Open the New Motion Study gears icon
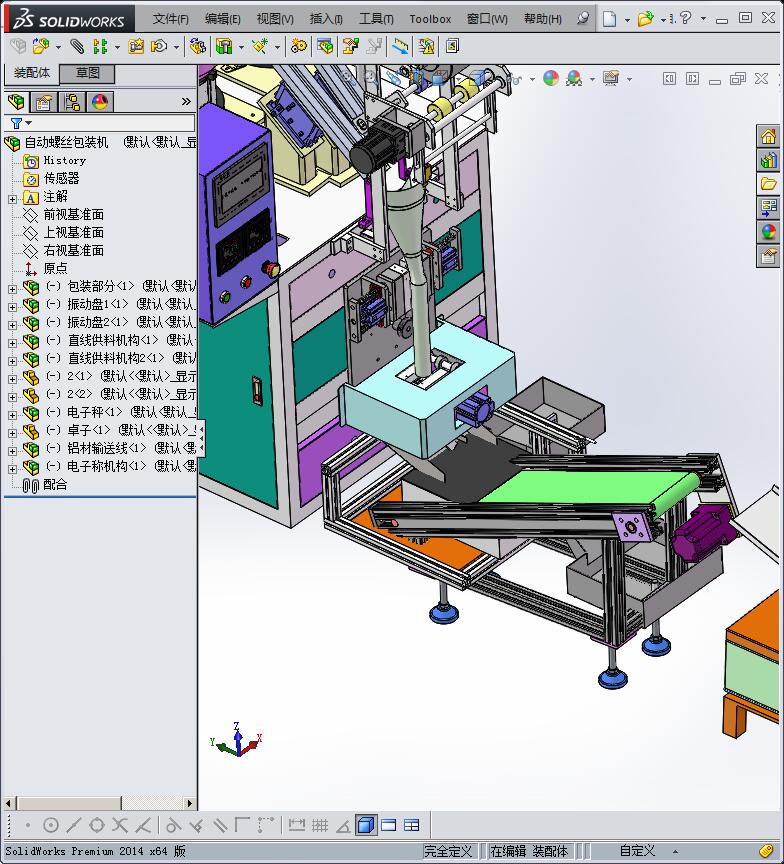The image size is (784, 864). tap(299, 46)
